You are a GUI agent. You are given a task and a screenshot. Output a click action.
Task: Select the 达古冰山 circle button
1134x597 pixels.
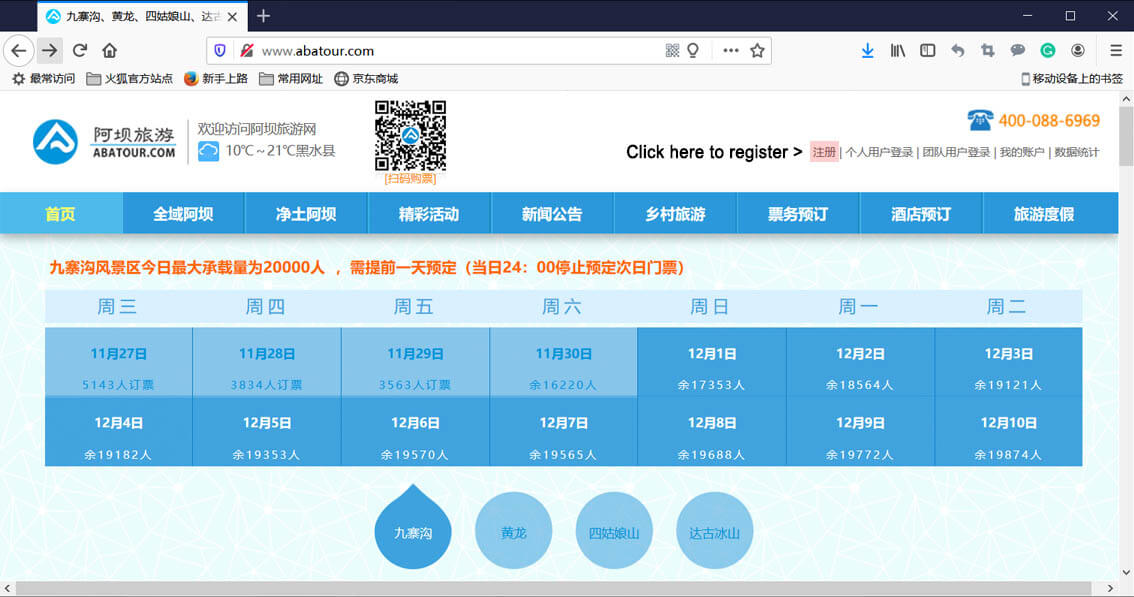[715, 531]
